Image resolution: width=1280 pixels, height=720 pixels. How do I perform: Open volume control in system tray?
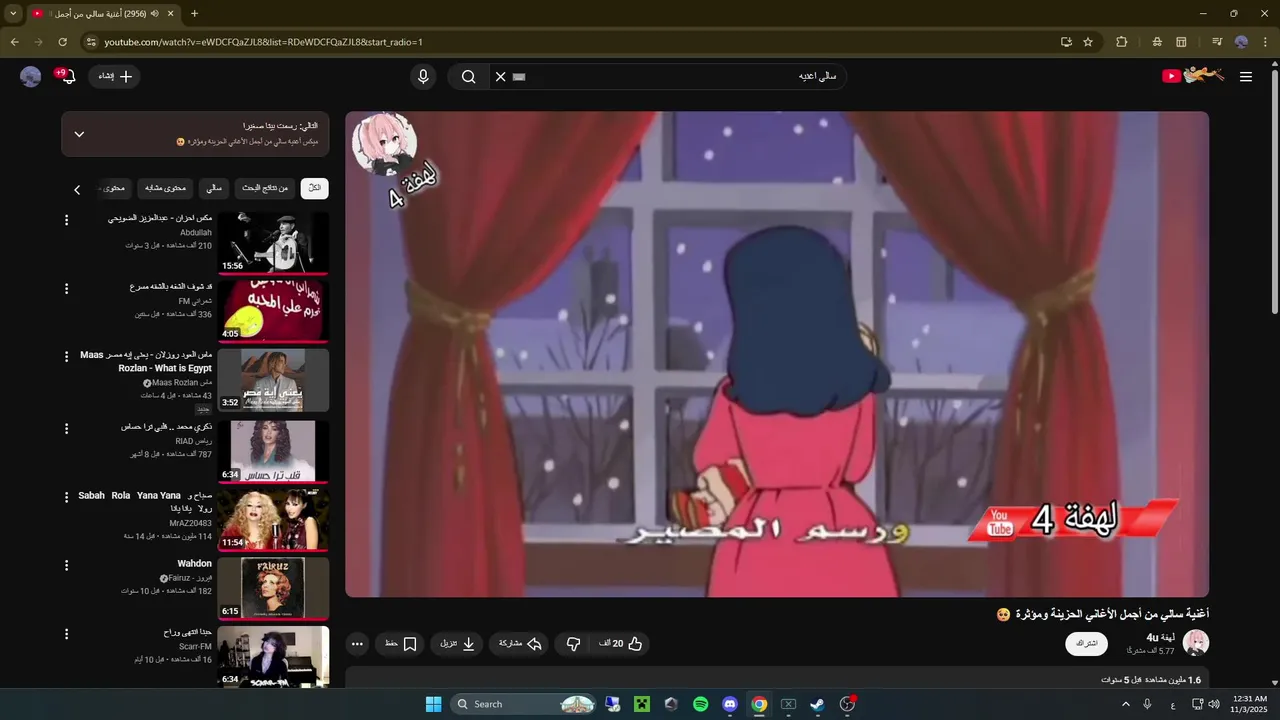pyautogui.click(x=1213, y=704)
